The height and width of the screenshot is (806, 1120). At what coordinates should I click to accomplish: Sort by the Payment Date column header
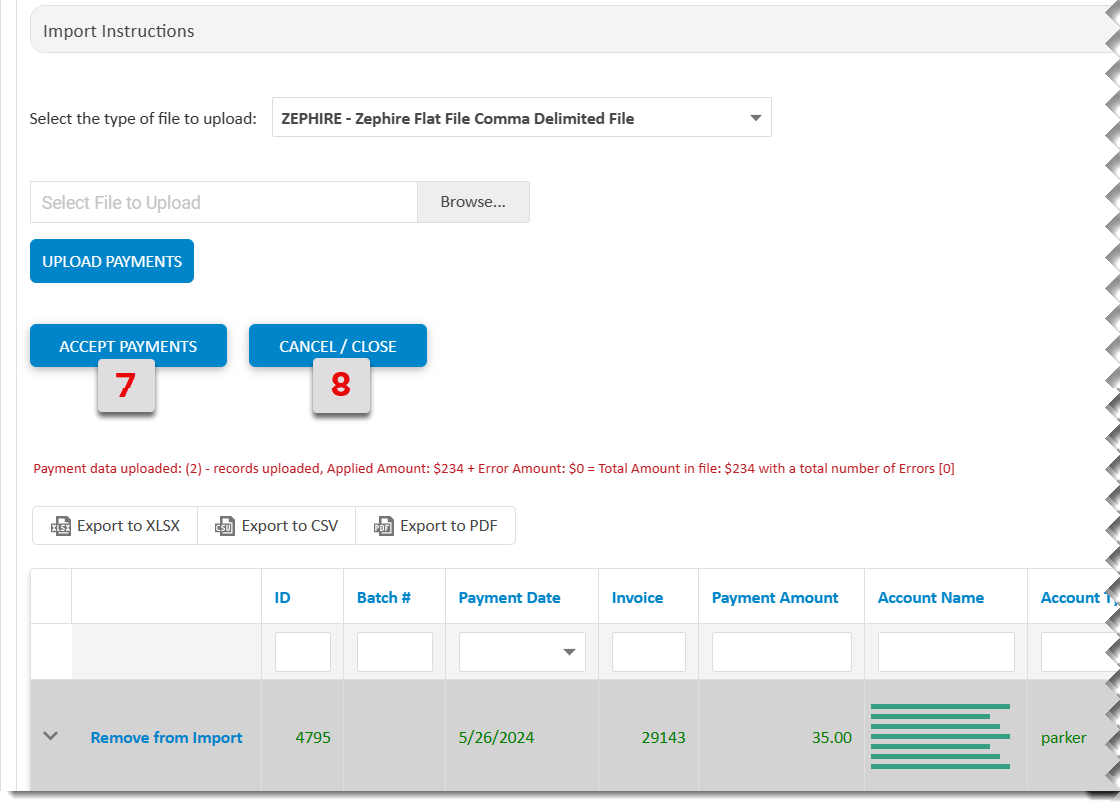(x=509, y=597)
